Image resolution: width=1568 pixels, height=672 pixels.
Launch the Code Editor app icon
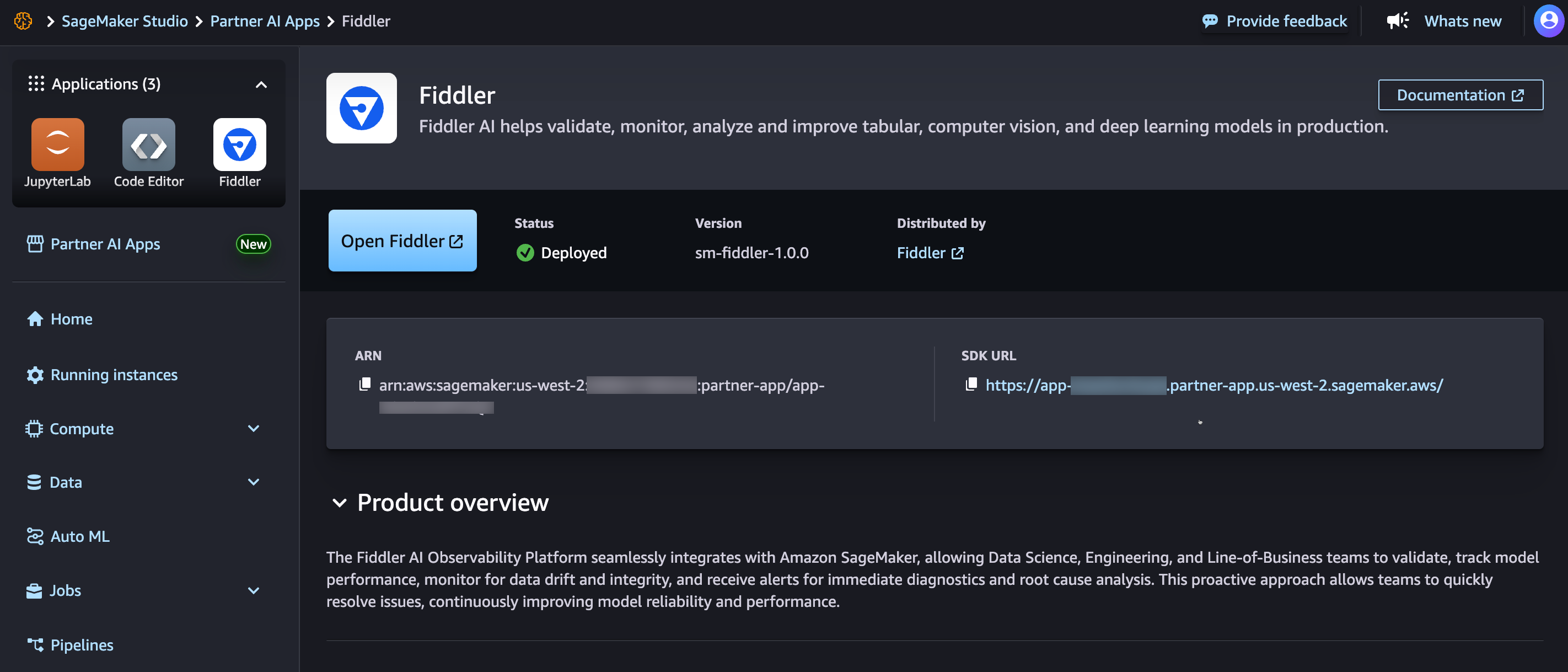[148, 145]
